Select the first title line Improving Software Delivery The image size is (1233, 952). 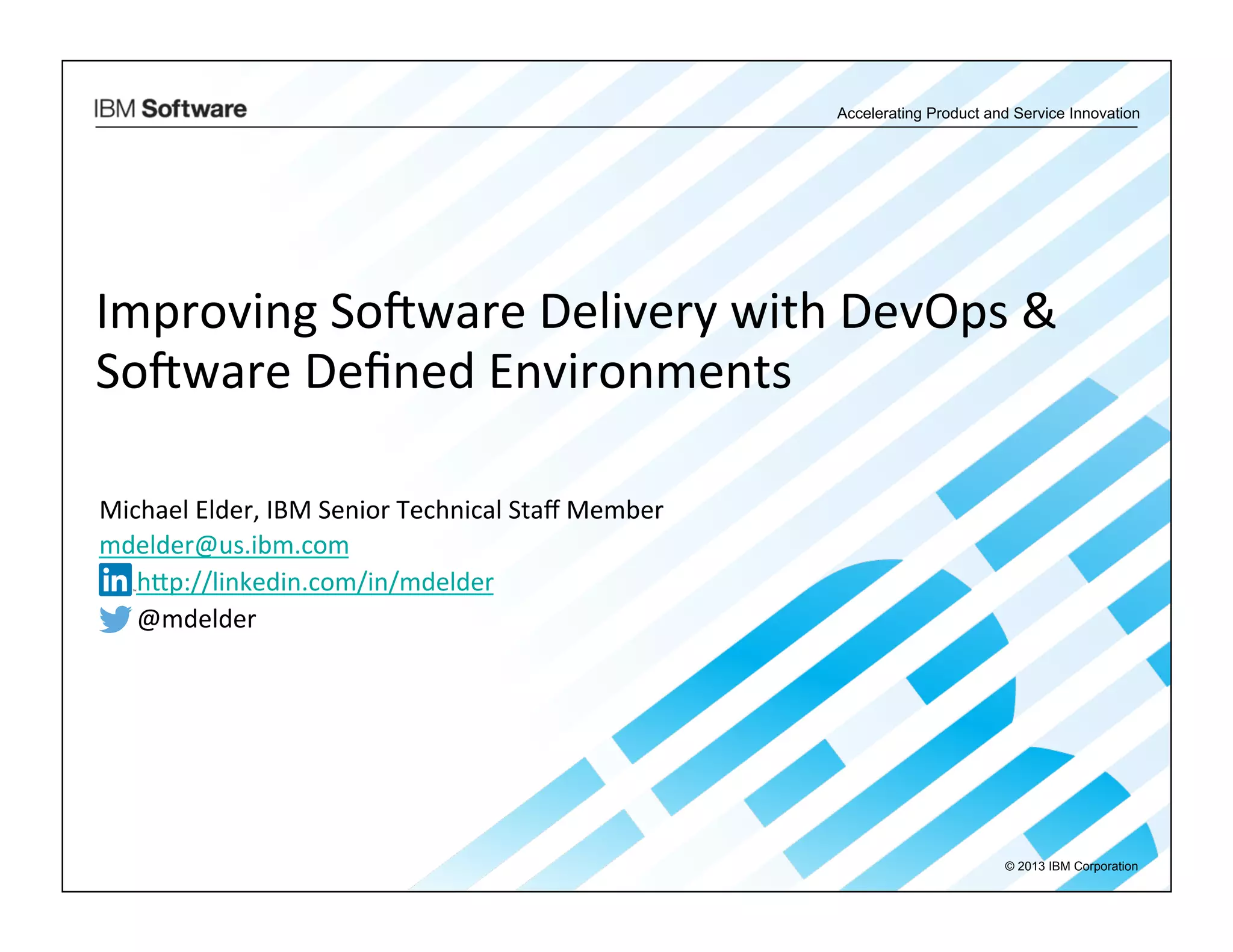(421, 312)
